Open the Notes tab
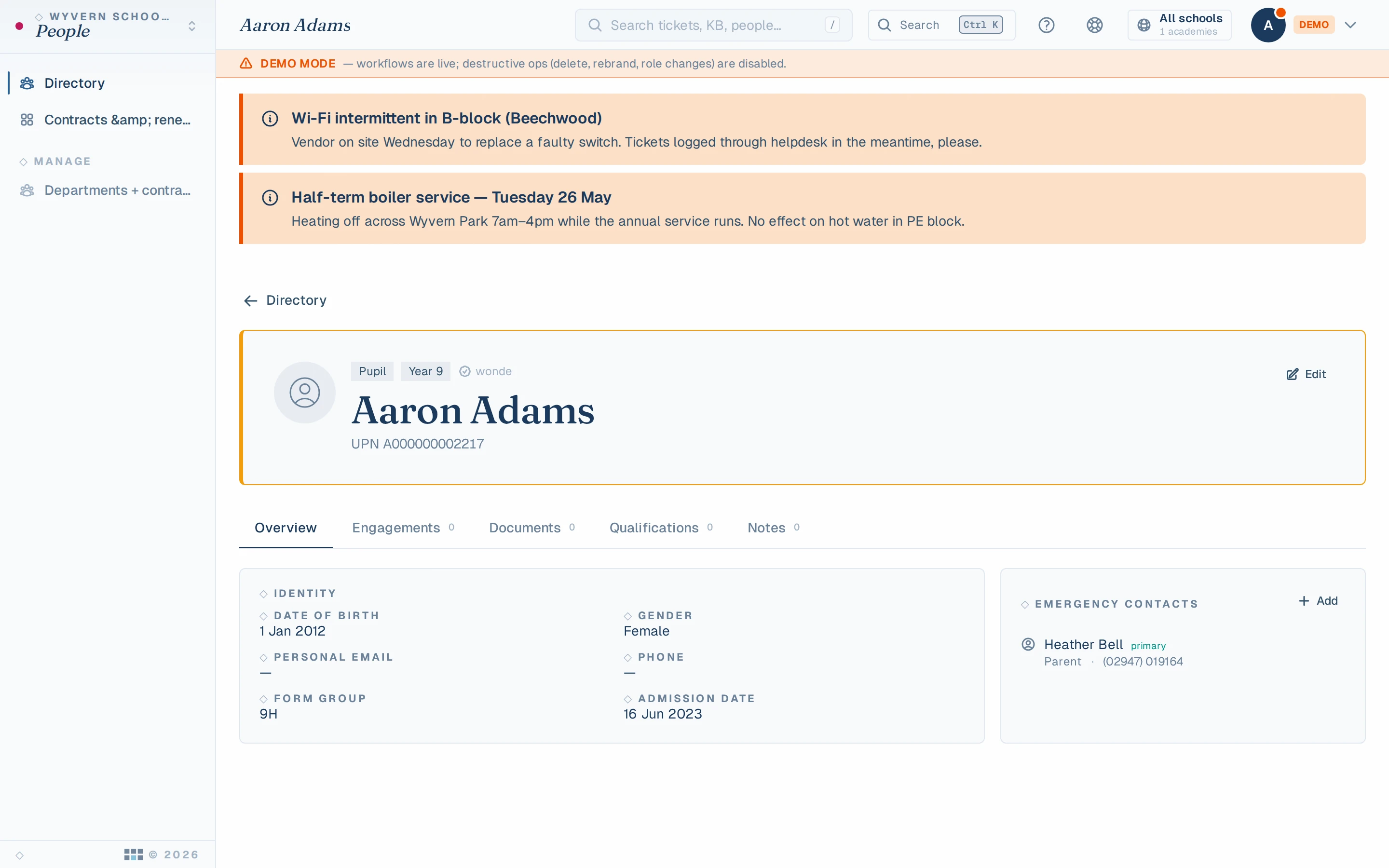1389x868 pixels. (x=773, y=528)
